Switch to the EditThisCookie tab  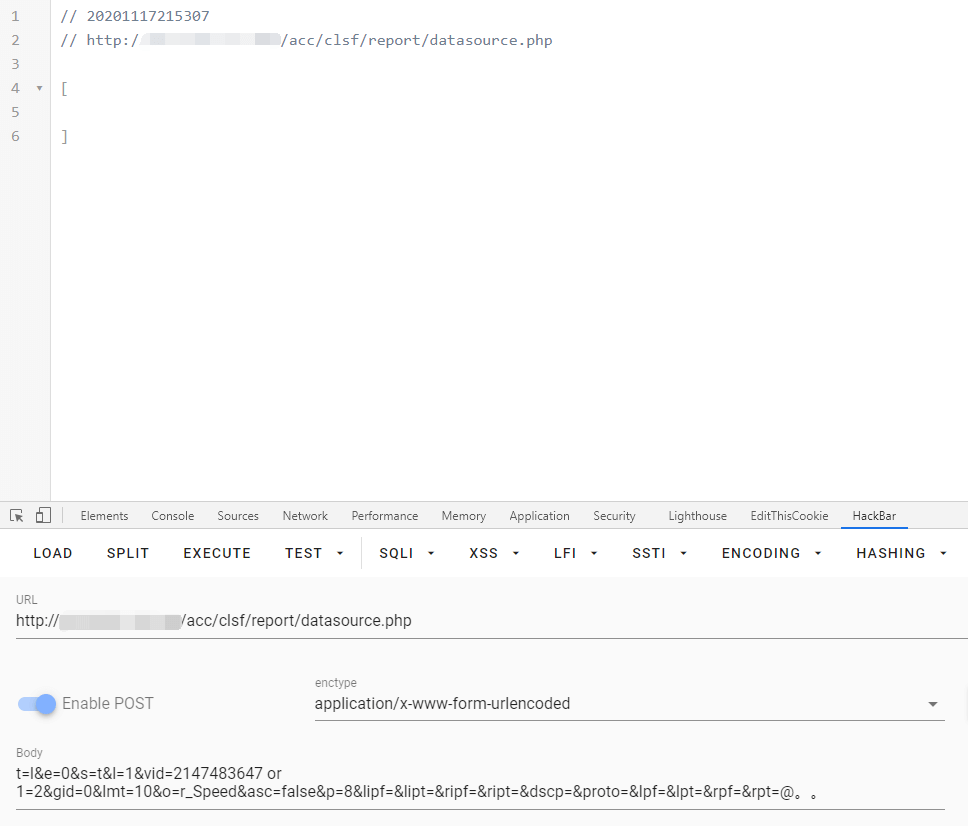coord(789,516)
